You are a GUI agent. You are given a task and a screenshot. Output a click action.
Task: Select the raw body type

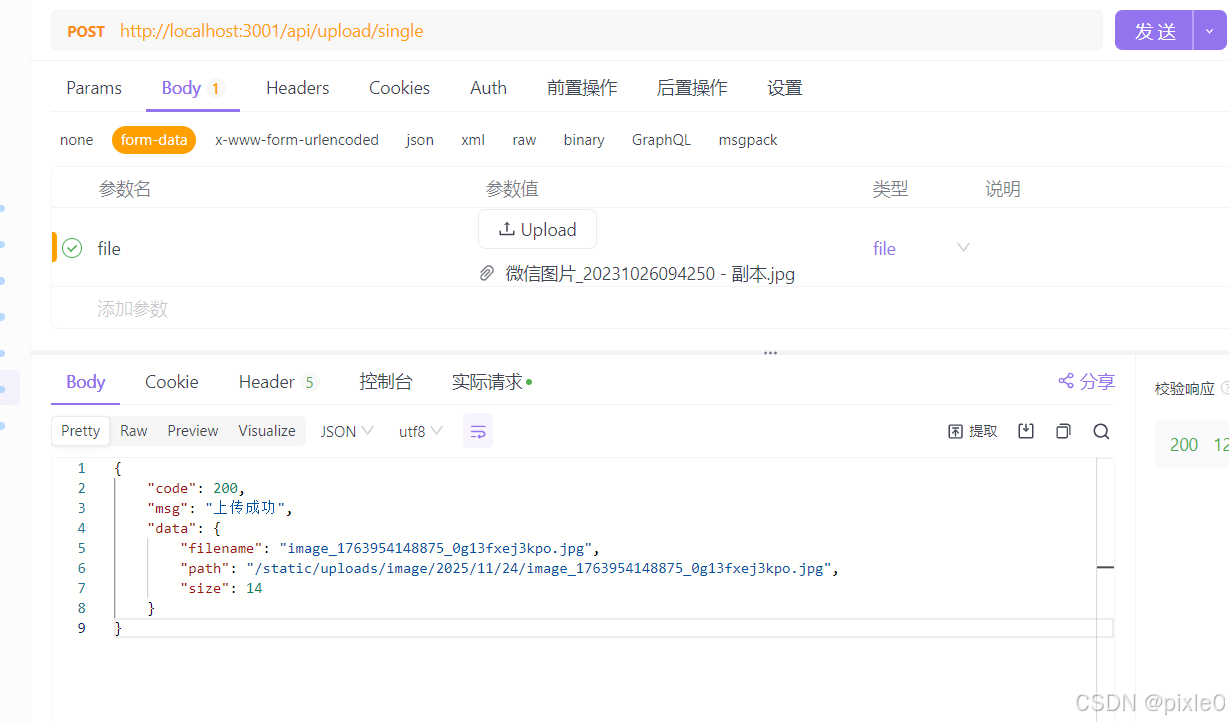point(524,140)
